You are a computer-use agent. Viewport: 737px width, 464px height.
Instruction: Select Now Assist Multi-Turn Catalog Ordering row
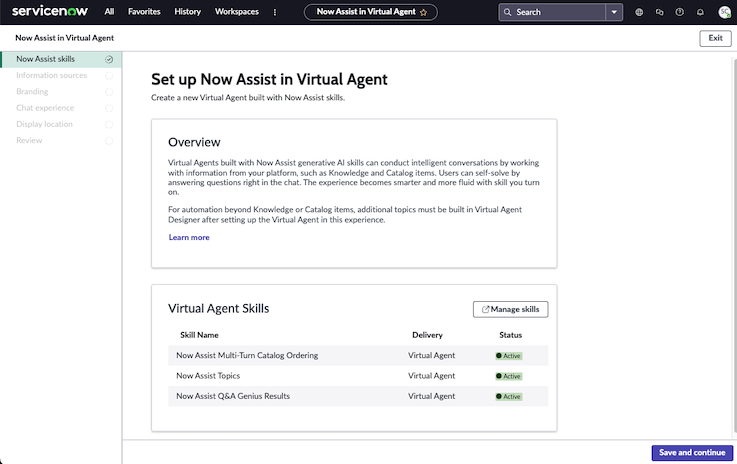358,355
